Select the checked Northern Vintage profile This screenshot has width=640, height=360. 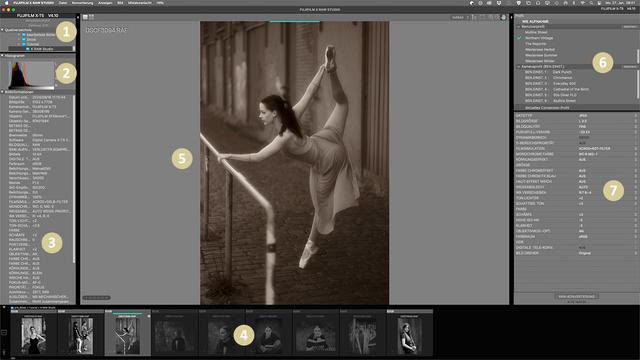coord(539,38)
